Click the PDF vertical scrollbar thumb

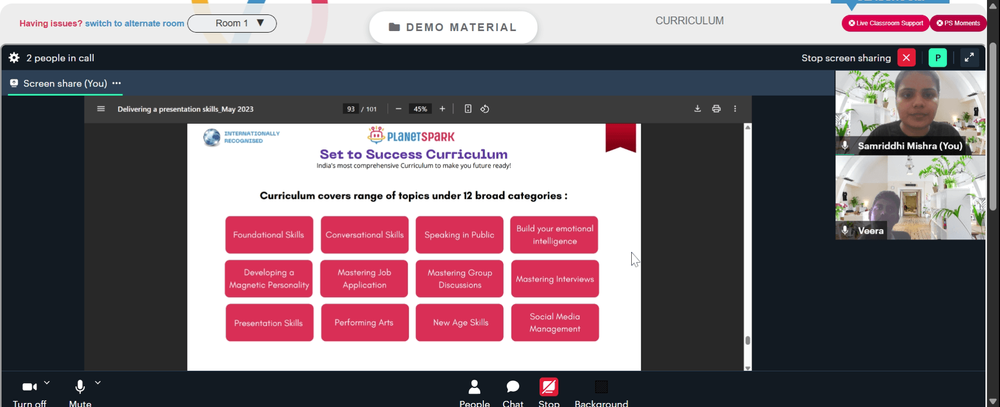[x=747, y=340]
